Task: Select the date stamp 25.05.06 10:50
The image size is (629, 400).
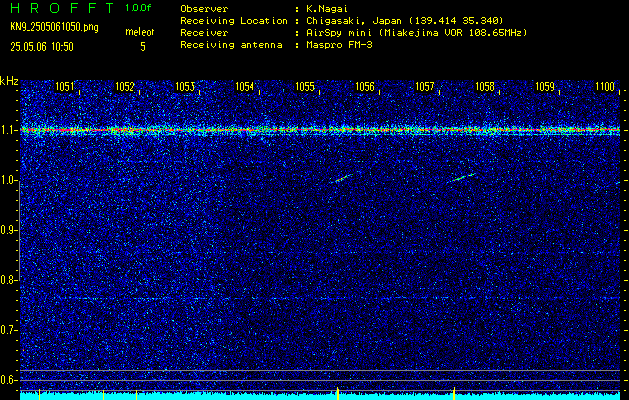Action: tap(42, 47)
